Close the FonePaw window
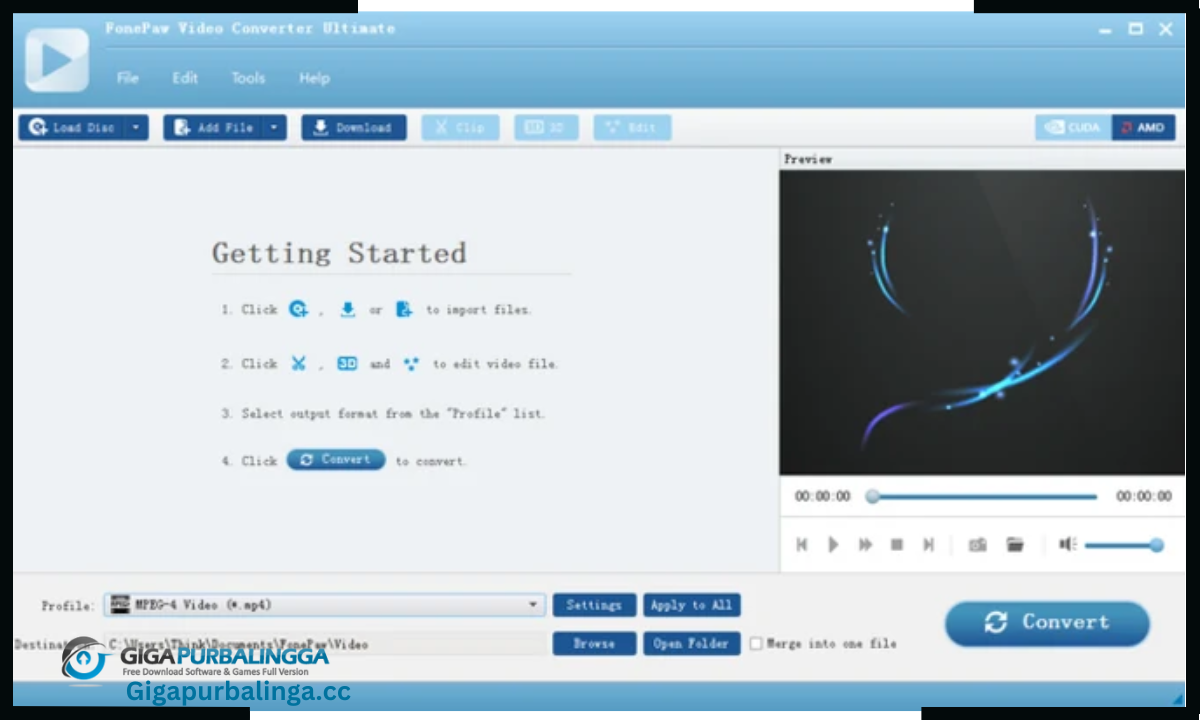 coord(1166,29)
